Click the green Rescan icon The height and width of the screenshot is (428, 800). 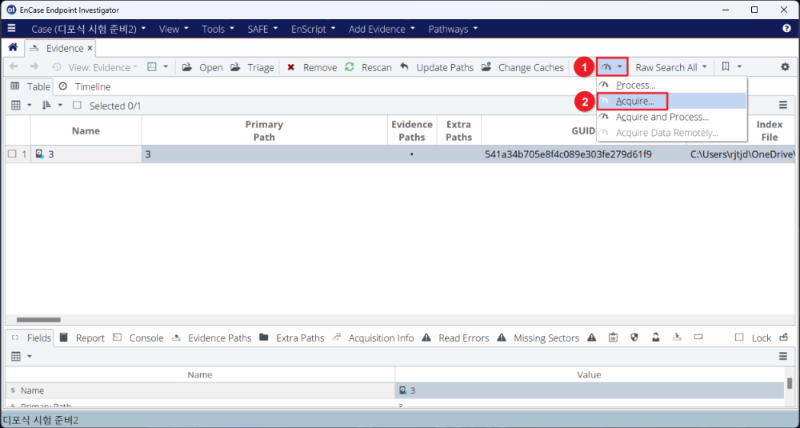[349, 67]
